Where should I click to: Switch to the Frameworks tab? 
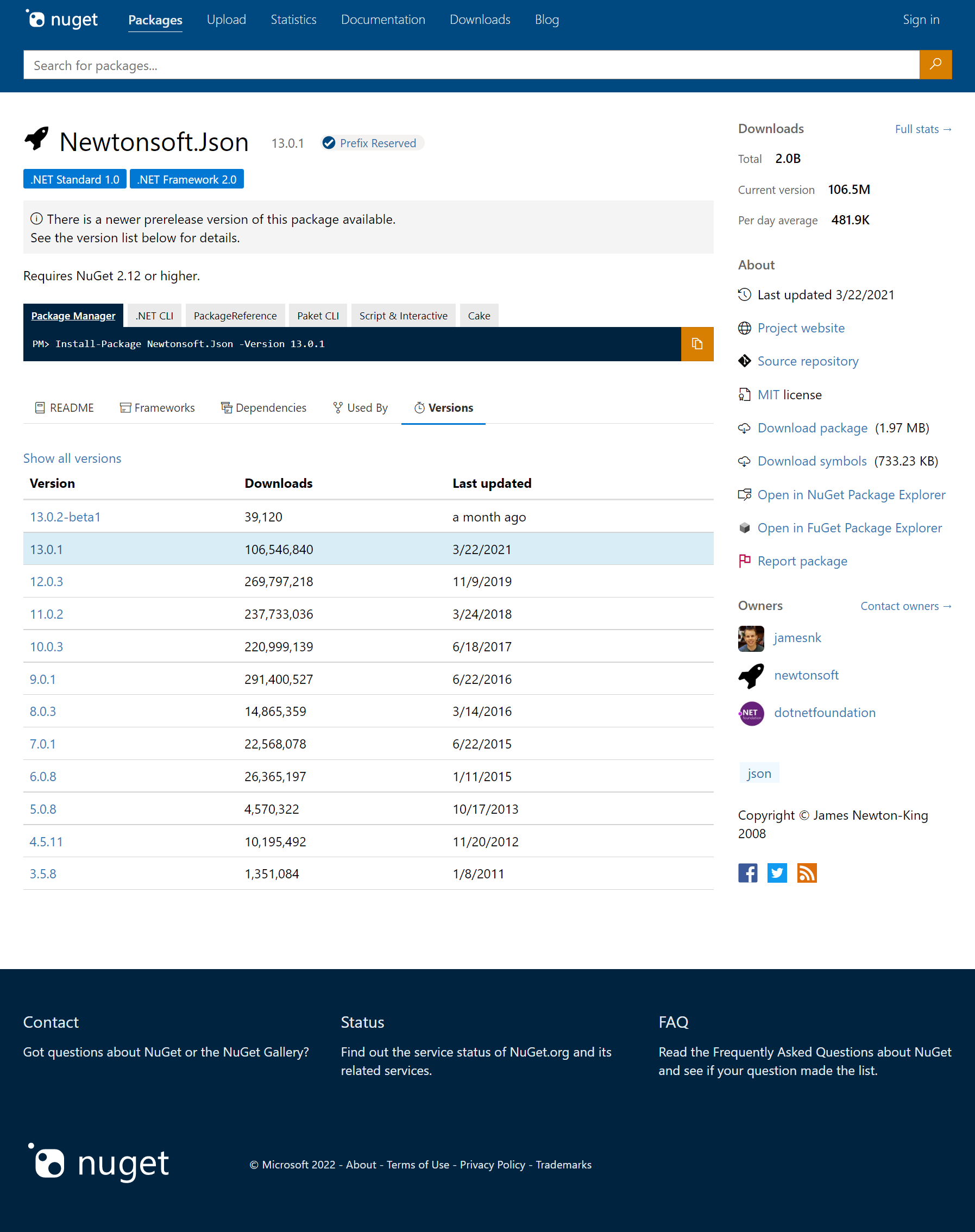click(x=158, y=407)
